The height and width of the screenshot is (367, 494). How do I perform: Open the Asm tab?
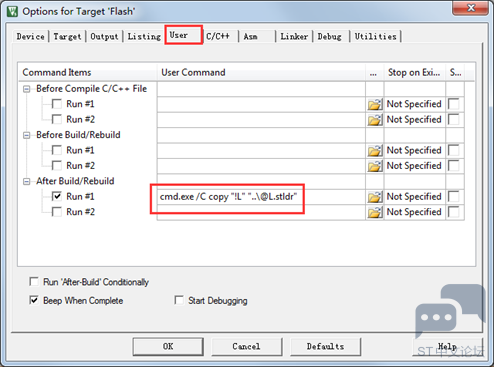pos(257,36)
